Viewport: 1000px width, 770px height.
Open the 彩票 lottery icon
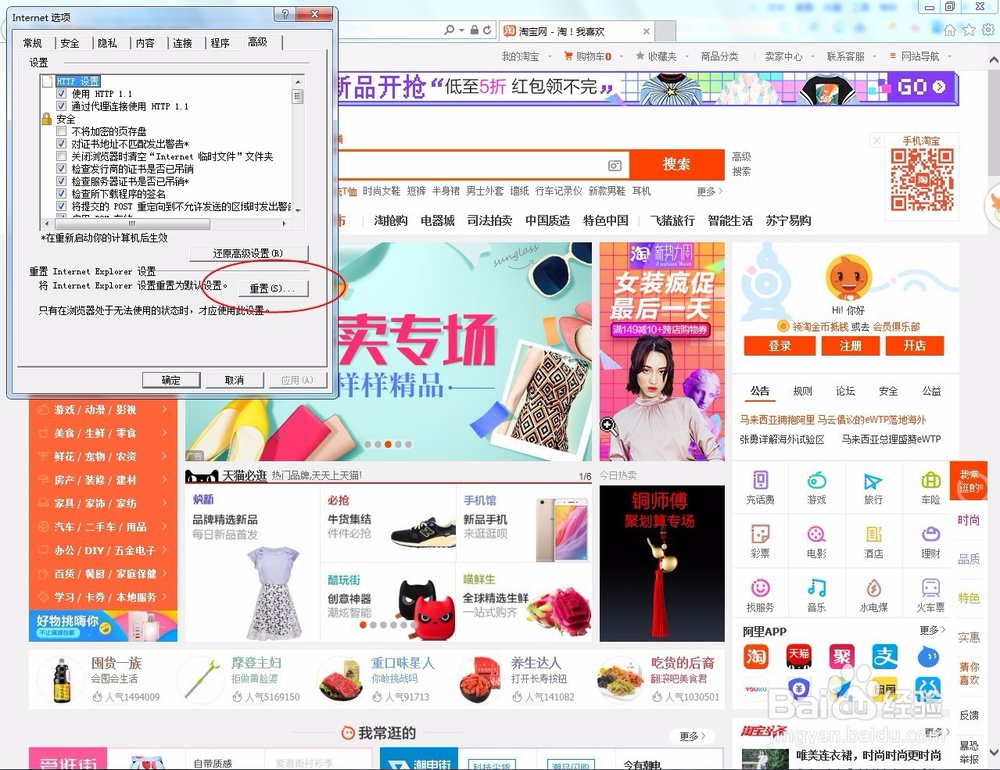(x=760, y=534)
